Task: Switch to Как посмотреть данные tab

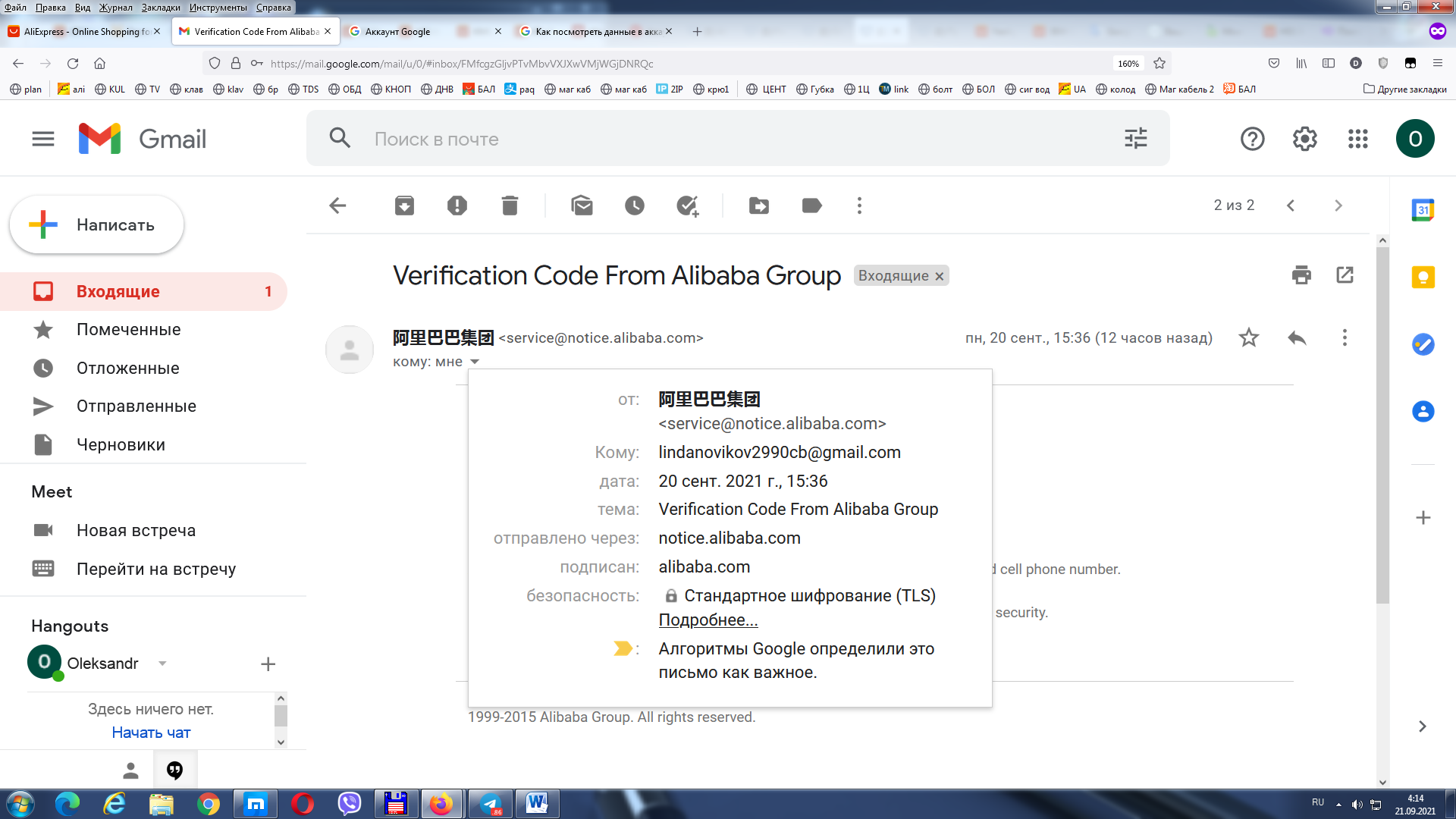Action: click(597, 32)
